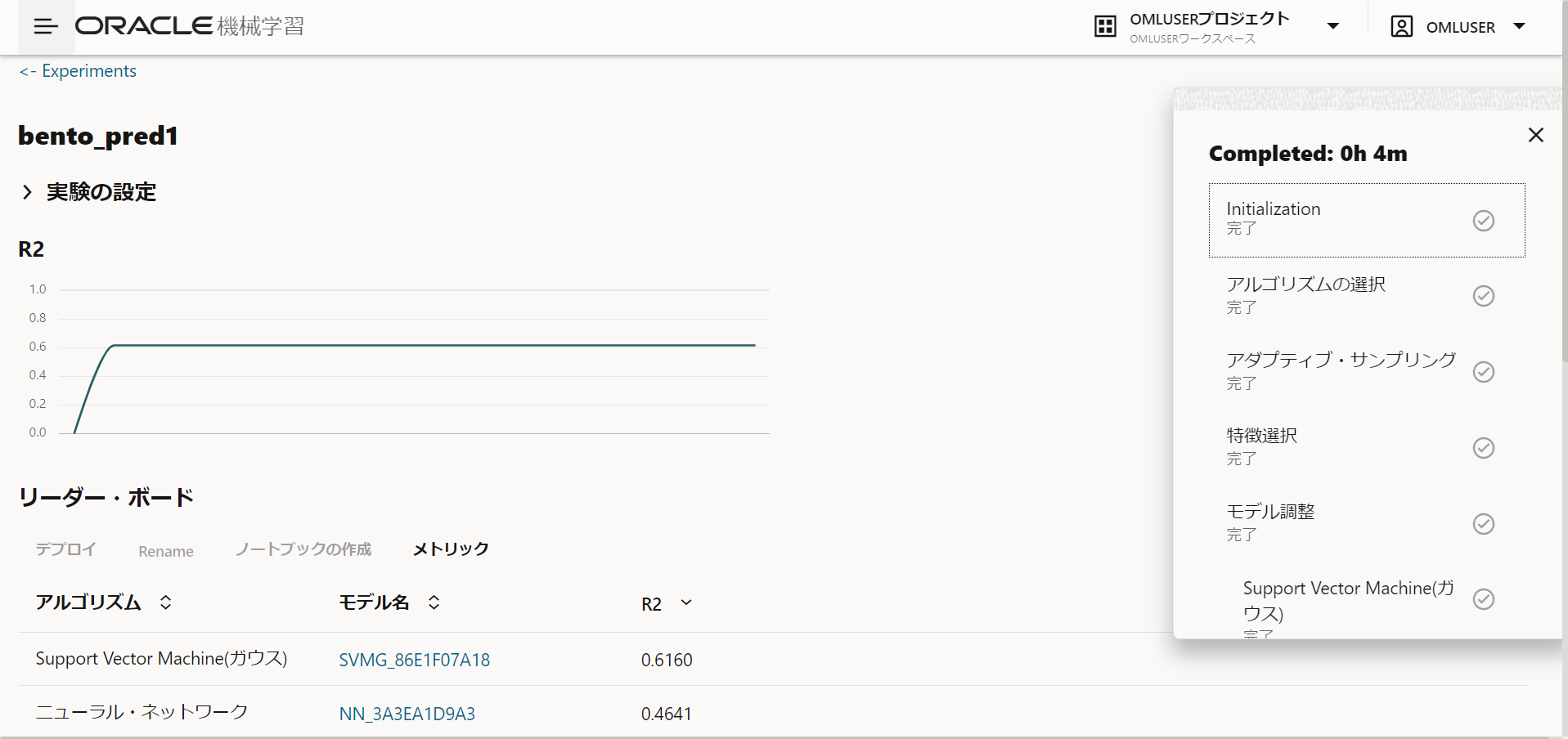
Task: Close the Completed progress panel
Action: [x=1536, y=135]
